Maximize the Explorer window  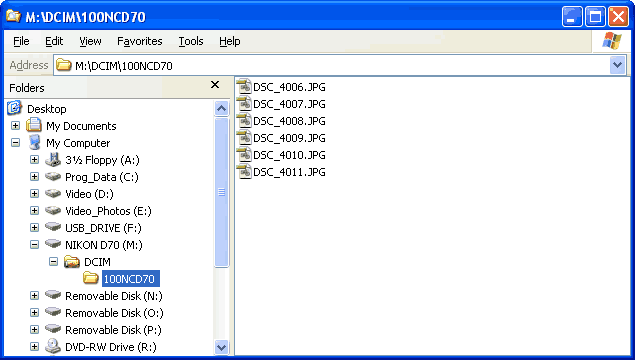[595, 17]
